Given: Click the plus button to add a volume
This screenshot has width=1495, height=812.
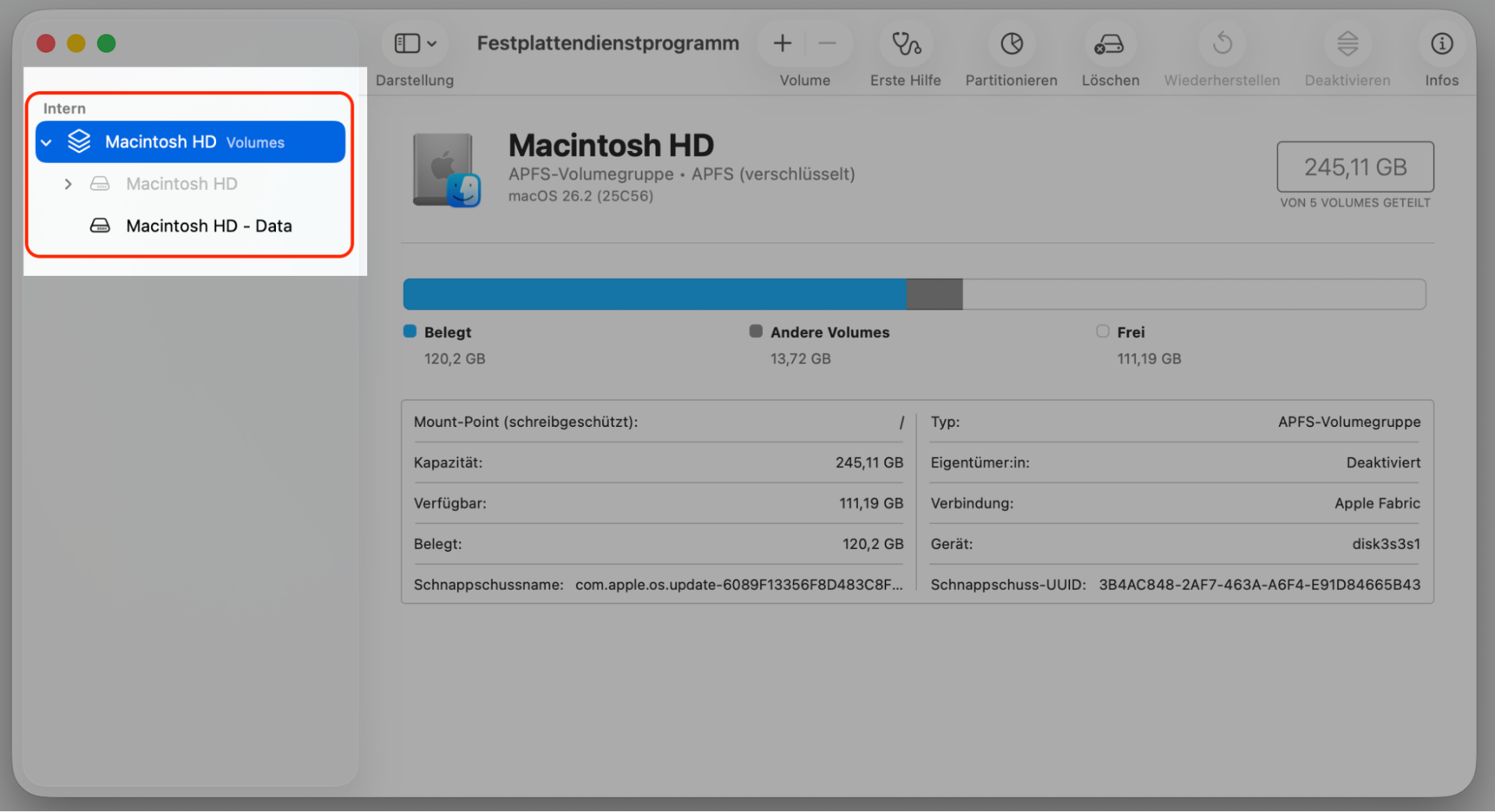Looking at the screenshot, I should pos(782,43).
